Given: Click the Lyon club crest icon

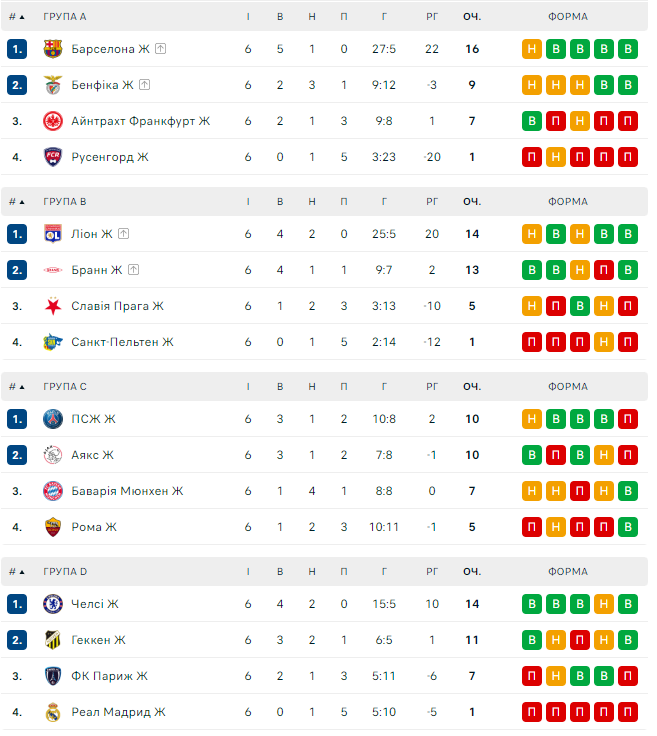Looking at the screenshot, I should 53,234.
